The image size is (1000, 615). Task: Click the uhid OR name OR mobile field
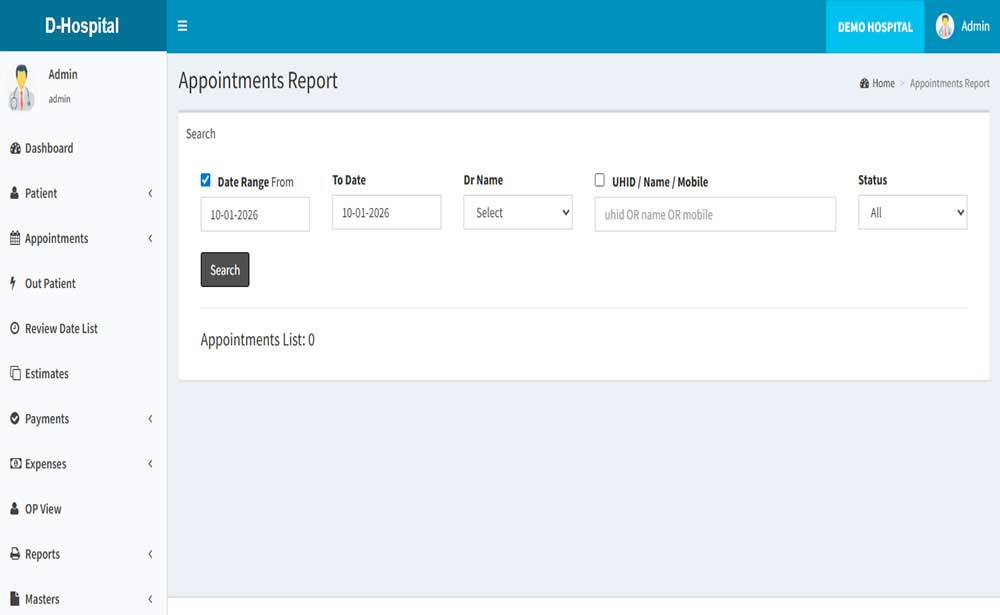tap(715, 215)
